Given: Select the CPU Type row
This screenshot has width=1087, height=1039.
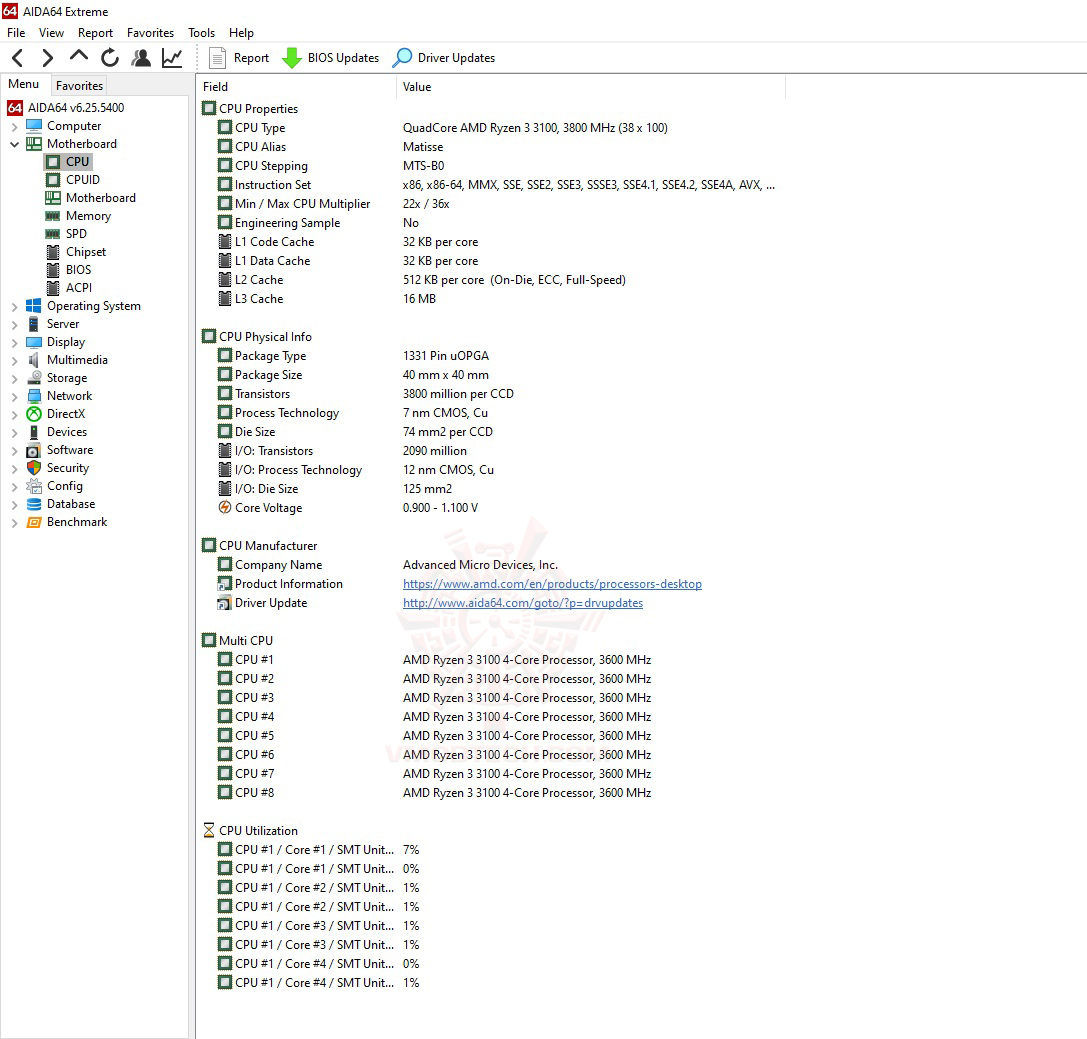Looking at the screenshot, I should pos(492,128).
